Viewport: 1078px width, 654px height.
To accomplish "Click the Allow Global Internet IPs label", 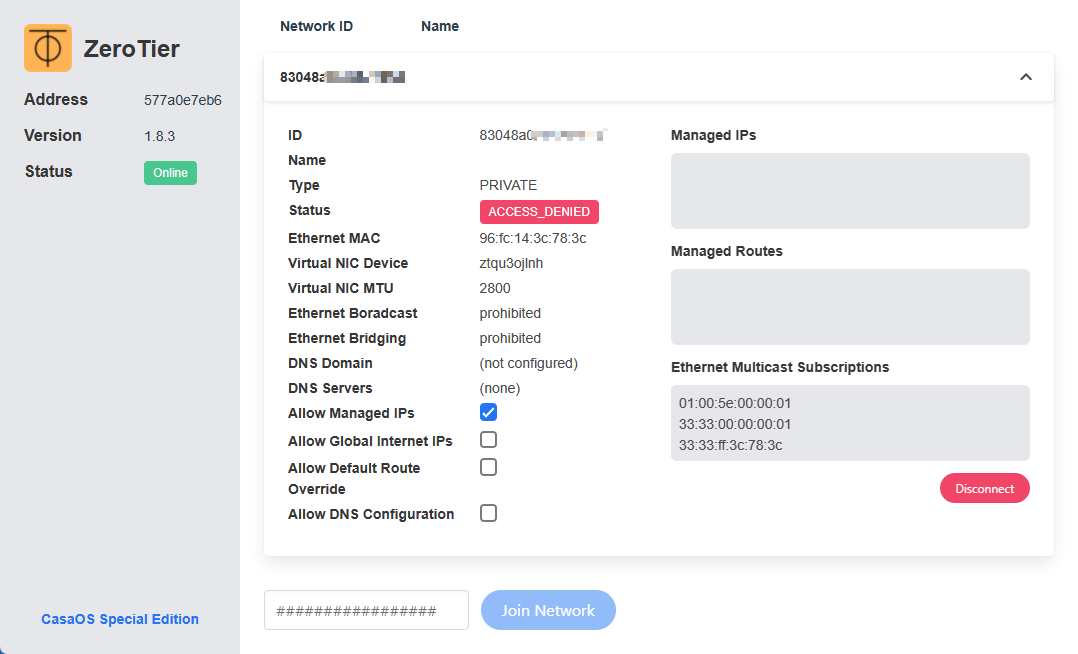I will point(370,442).
